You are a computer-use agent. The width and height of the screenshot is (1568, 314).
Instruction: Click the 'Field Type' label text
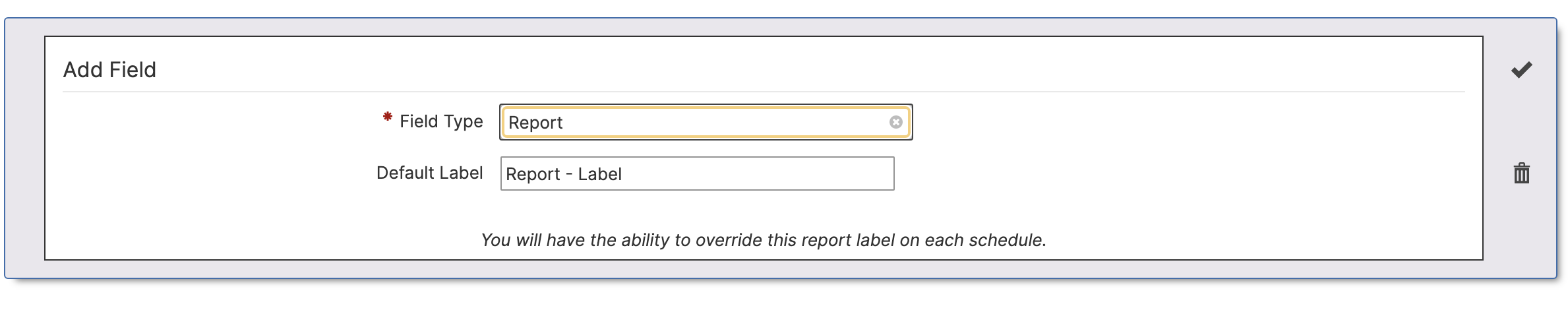(441, 121)
